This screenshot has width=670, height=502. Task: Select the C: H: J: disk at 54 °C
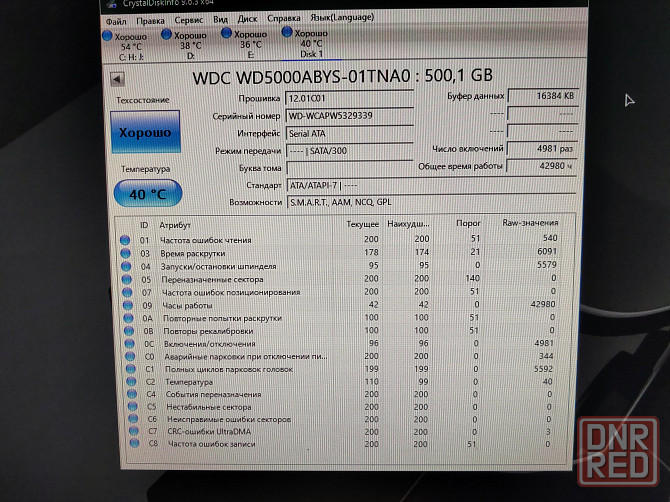click(x=126, y=46)
